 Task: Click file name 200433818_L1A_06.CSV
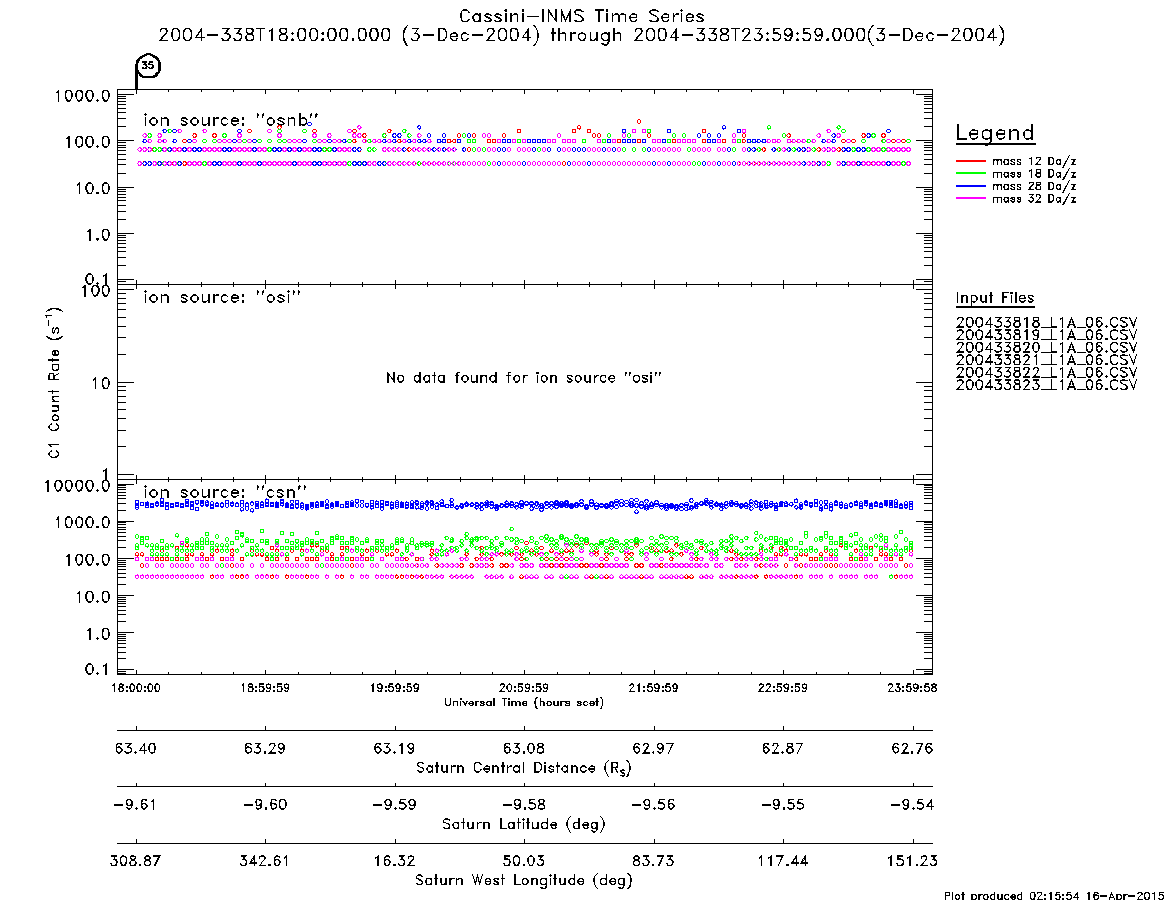click(1046, 323)
